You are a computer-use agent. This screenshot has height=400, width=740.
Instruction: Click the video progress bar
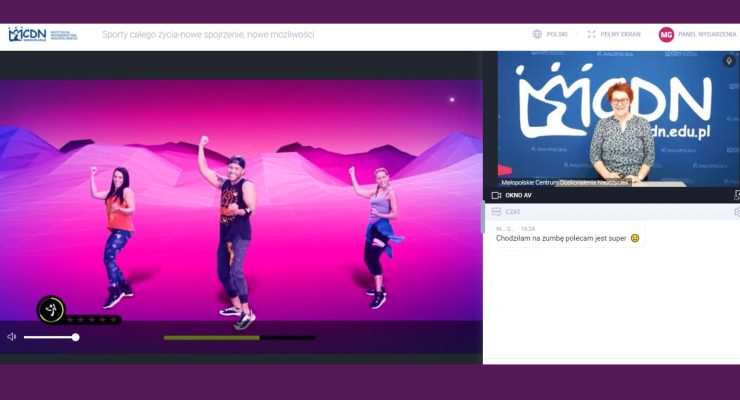239,338
